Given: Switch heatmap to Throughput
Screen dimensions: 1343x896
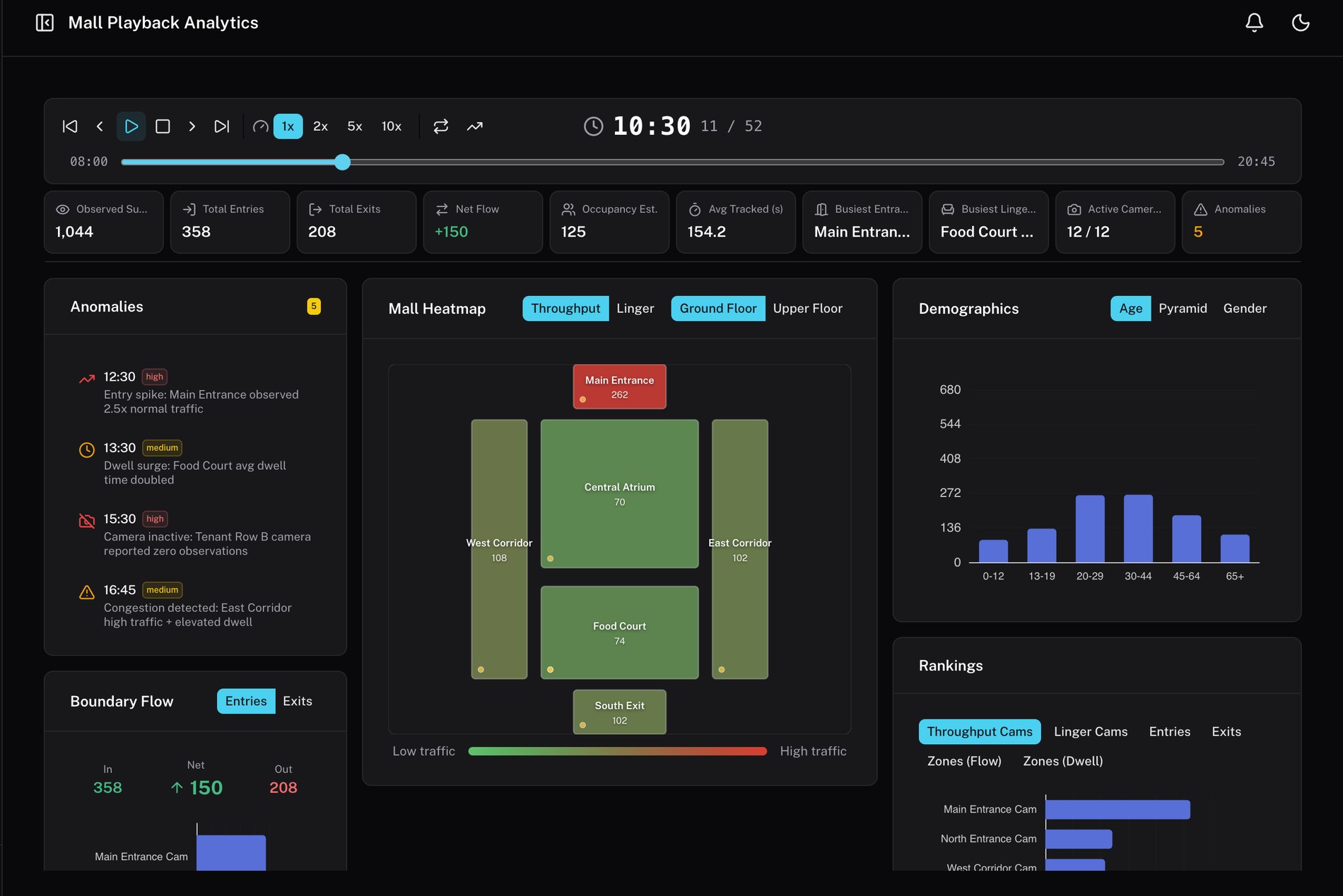Looking at the screenshot, I should click(565, 309).
